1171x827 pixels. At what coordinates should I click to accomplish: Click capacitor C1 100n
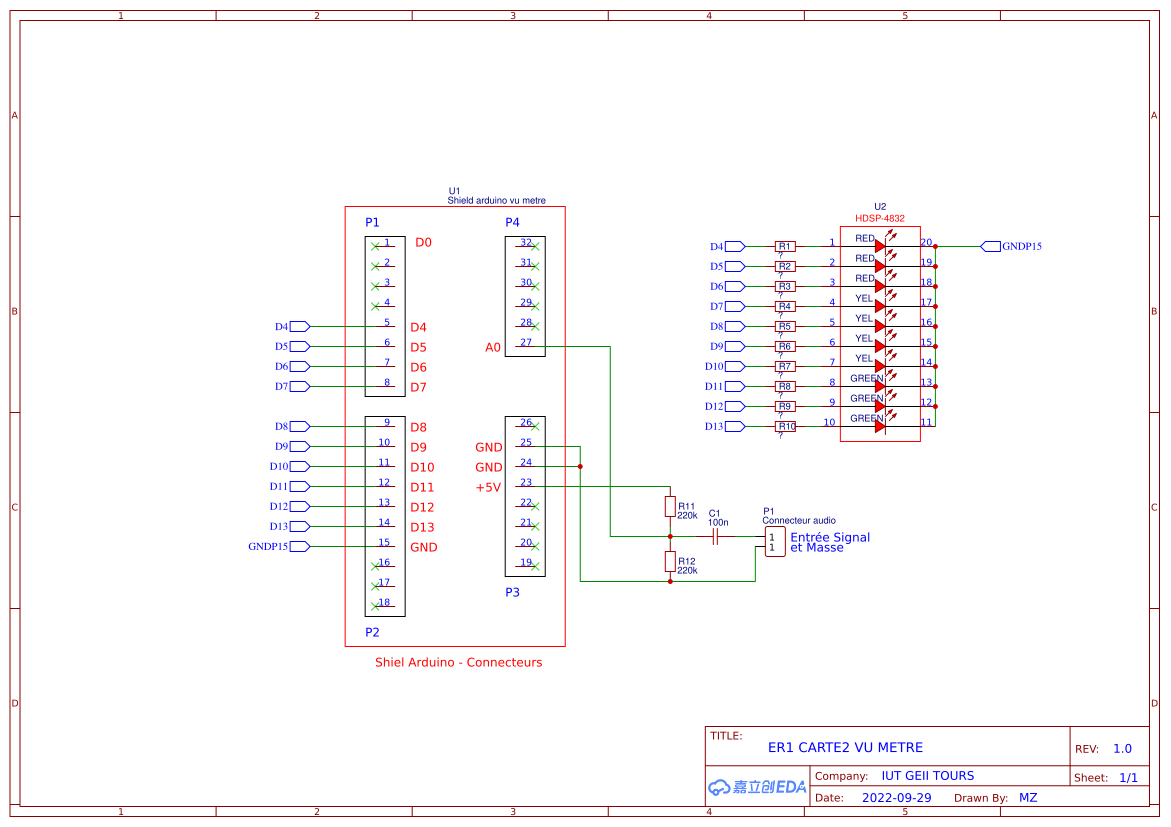(x=715, y=537)
